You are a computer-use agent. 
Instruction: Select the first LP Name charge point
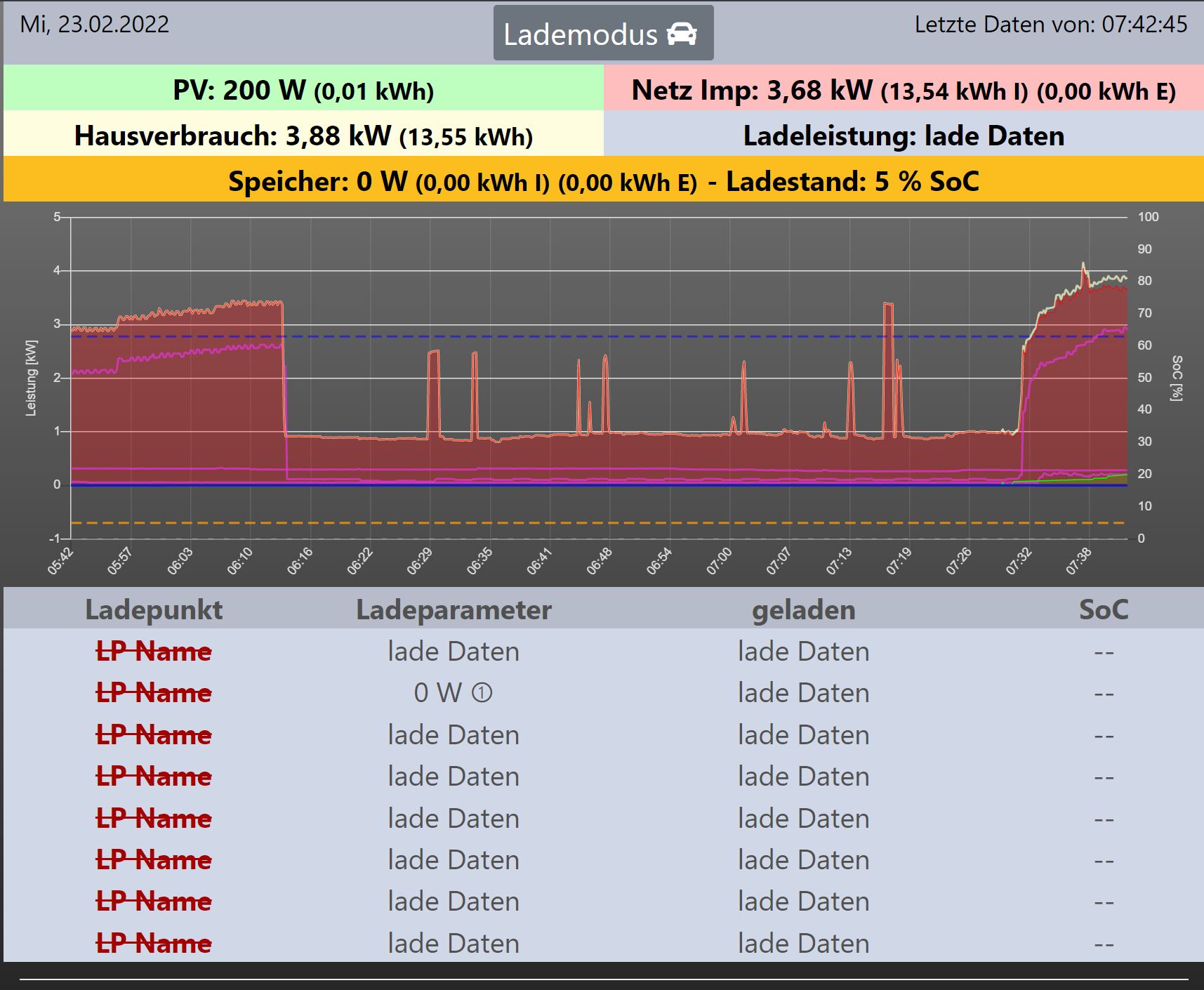point(154,652)
